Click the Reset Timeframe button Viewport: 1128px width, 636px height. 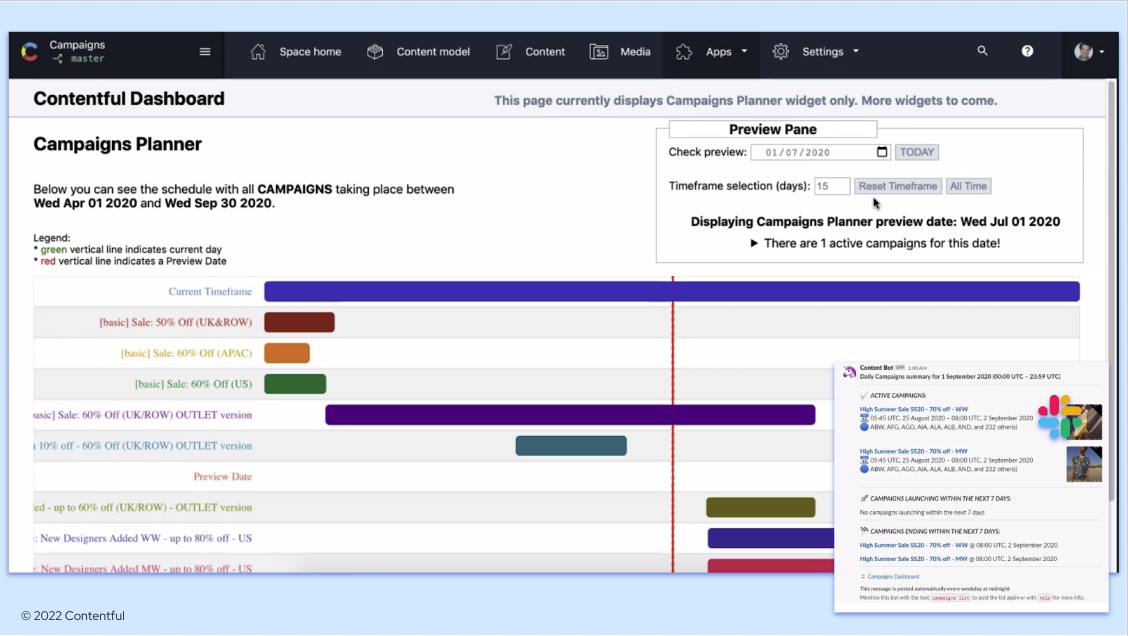click(898, 186)
